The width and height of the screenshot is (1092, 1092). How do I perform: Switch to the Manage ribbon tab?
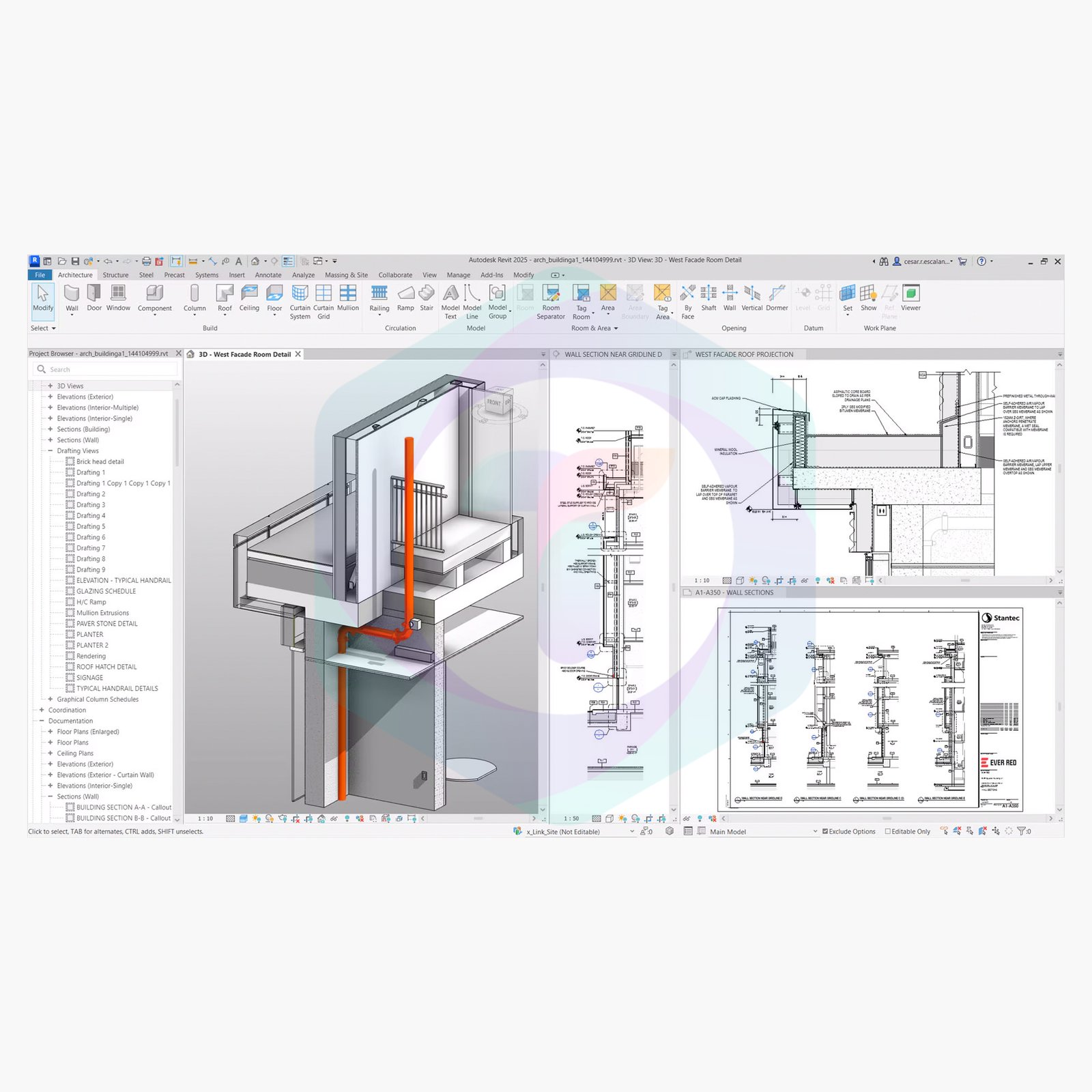pyautogui.click(x=459, y=275)
